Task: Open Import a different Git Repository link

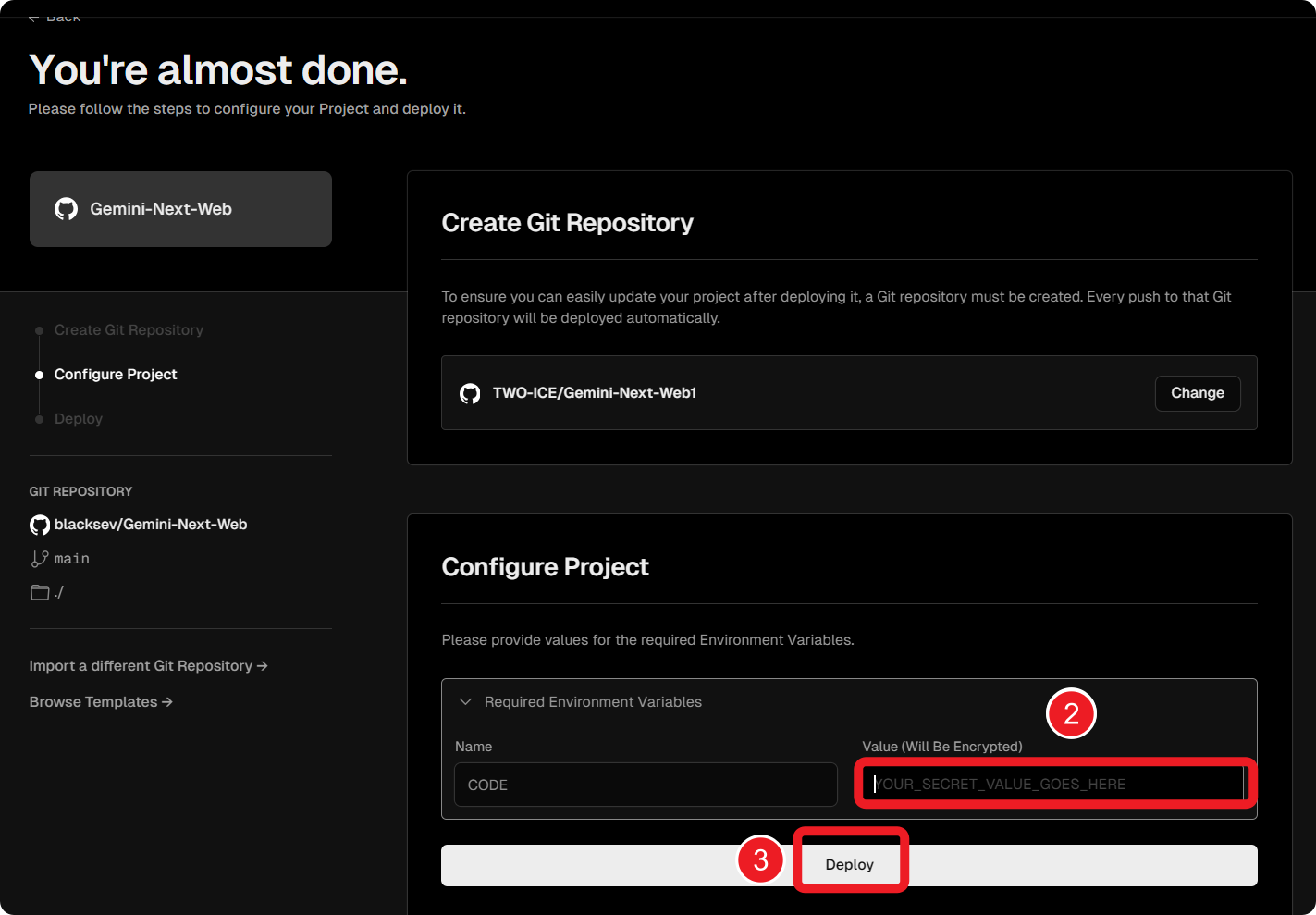Action: [149, 666]
